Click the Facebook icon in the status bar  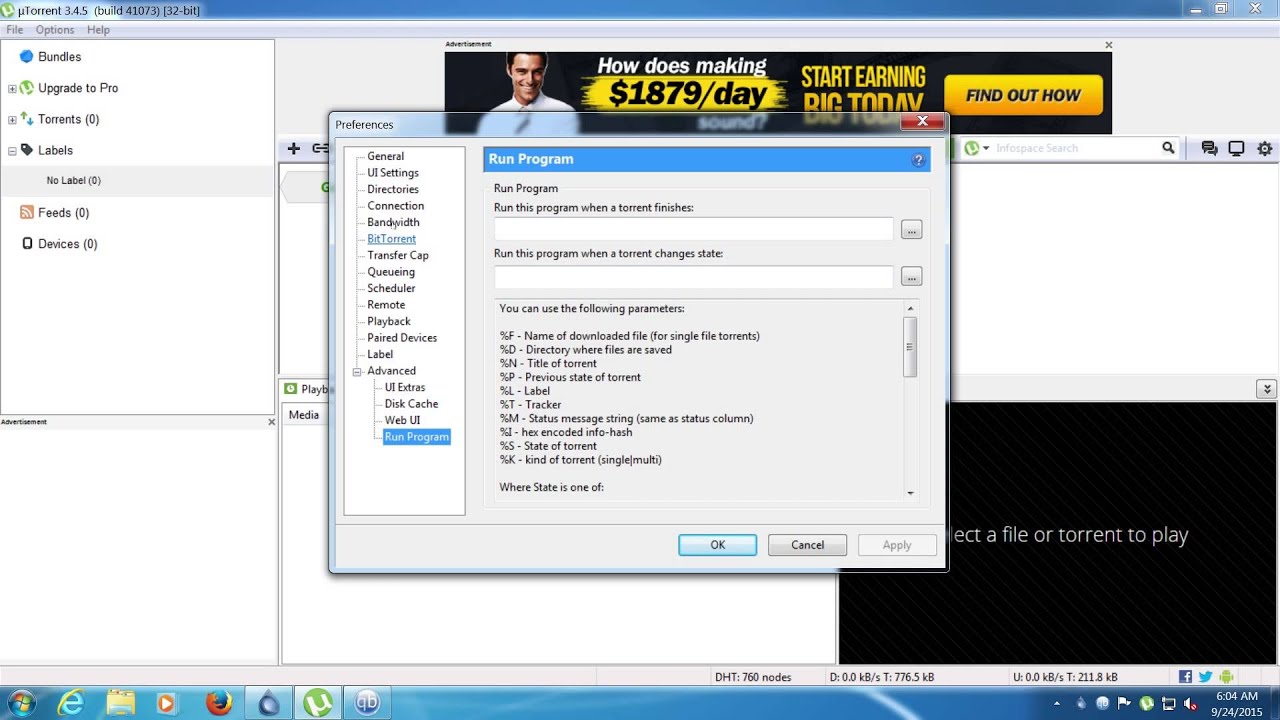[x=1185, y=677]
